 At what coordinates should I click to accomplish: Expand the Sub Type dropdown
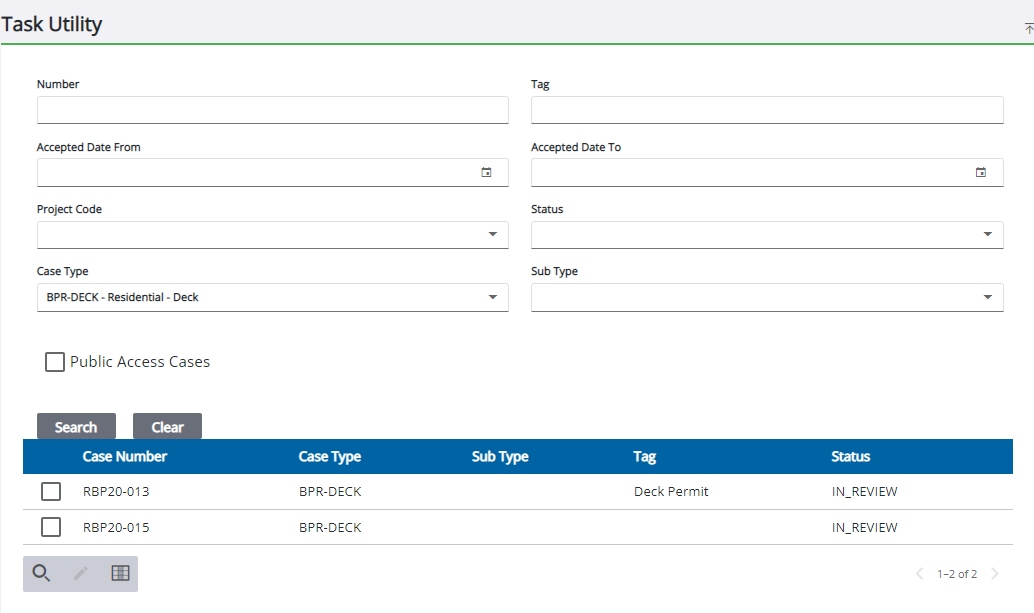pos(987,297)
